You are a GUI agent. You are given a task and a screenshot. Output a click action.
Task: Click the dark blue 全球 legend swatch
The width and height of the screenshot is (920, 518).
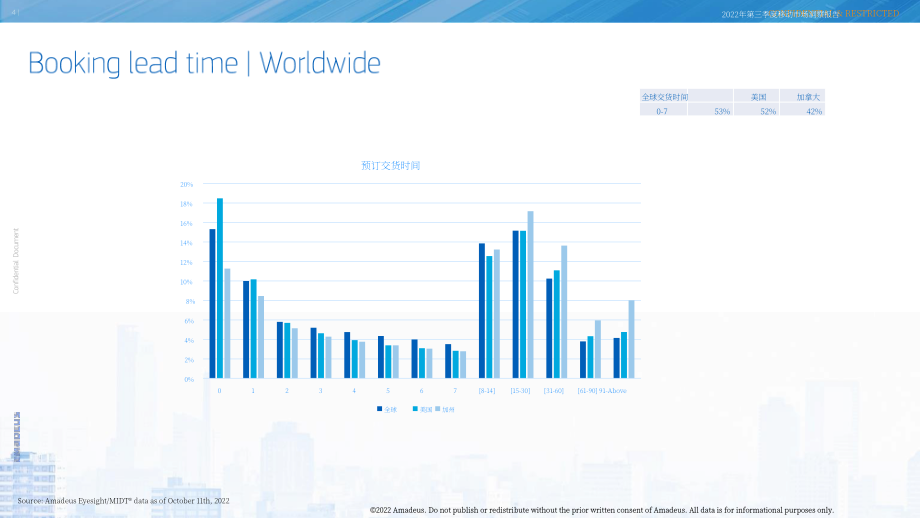380,409
